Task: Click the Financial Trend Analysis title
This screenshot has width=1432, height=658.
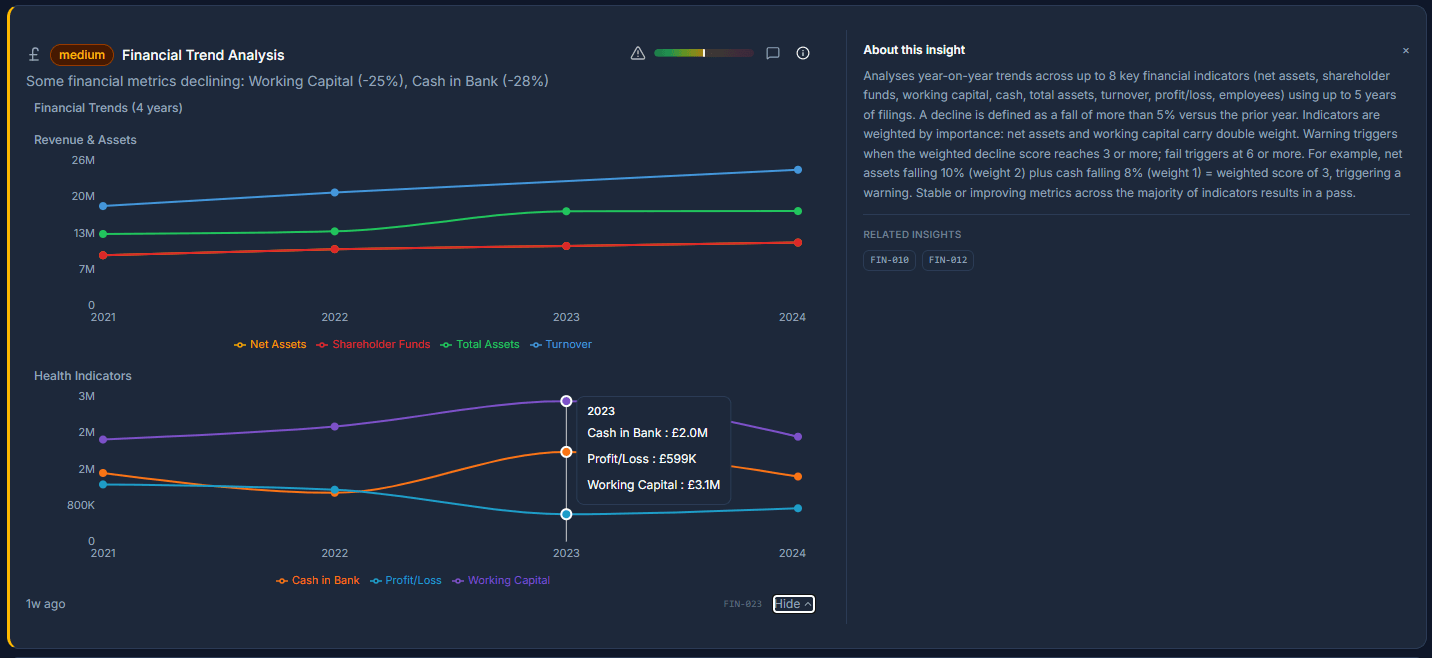Action: 203,55
